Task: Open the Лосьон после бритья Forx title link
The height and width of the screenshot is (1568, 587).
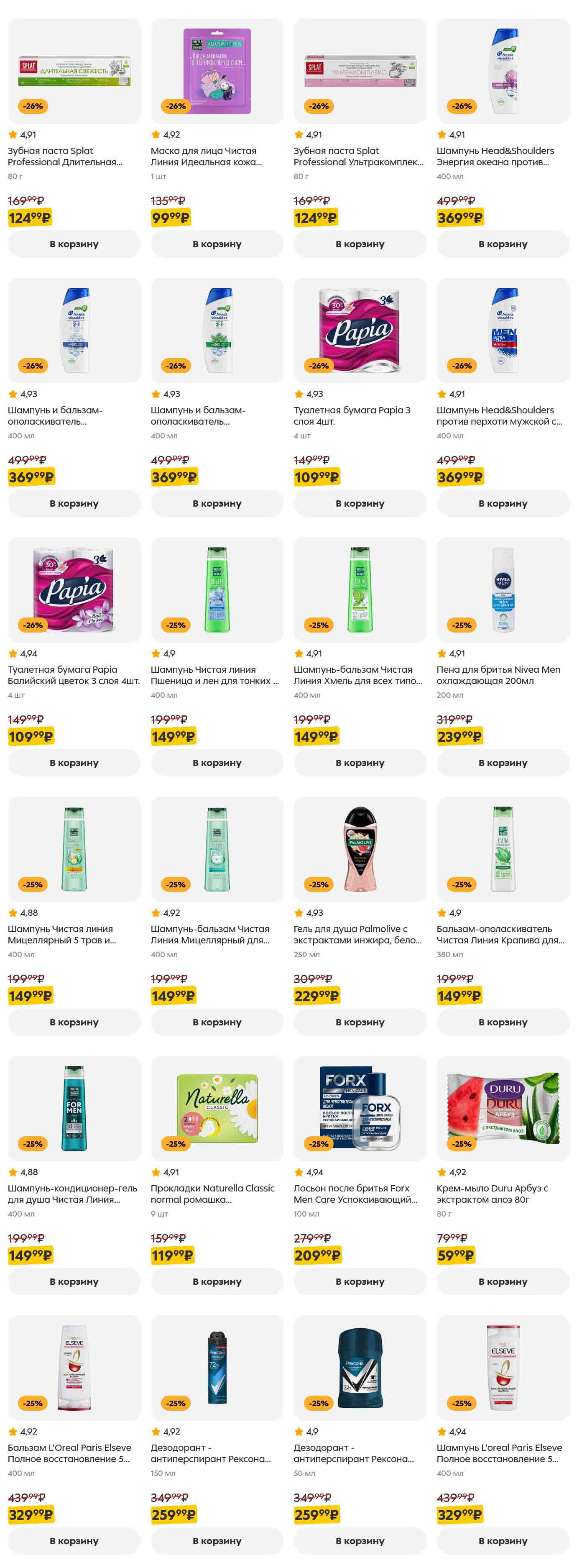Action: point(355,1194)
